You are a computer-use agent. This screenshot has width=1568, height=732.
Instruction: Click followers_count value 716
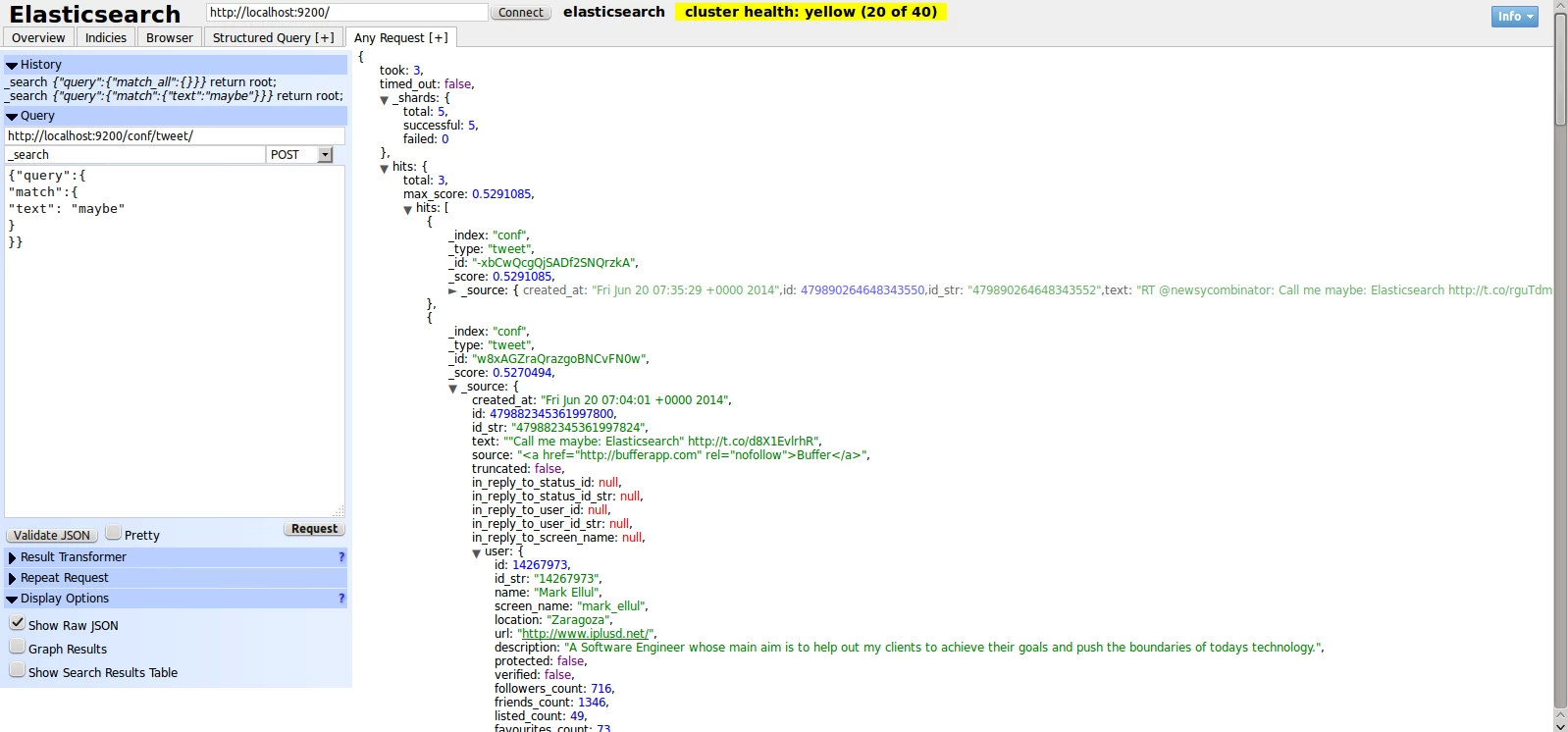coord(601,689)
